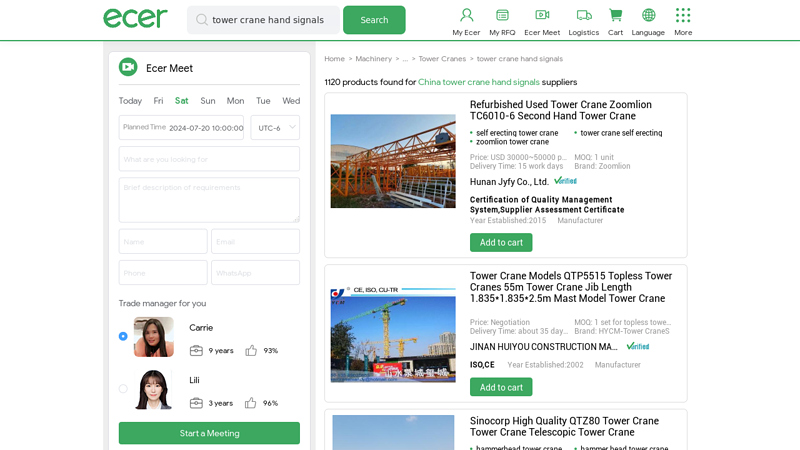
Task: Select the Today tab
Action: [x=130, y=101]
